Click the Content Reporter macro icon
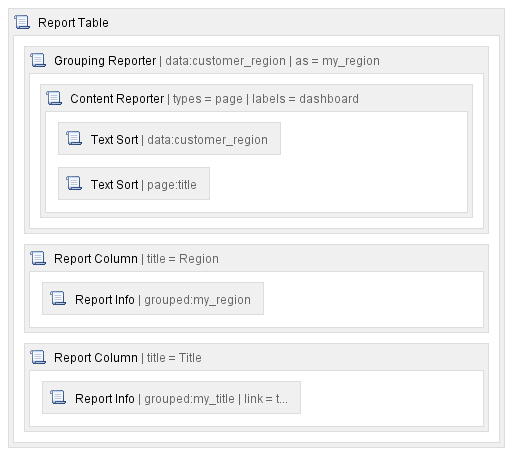 click(x=54, y=98)
